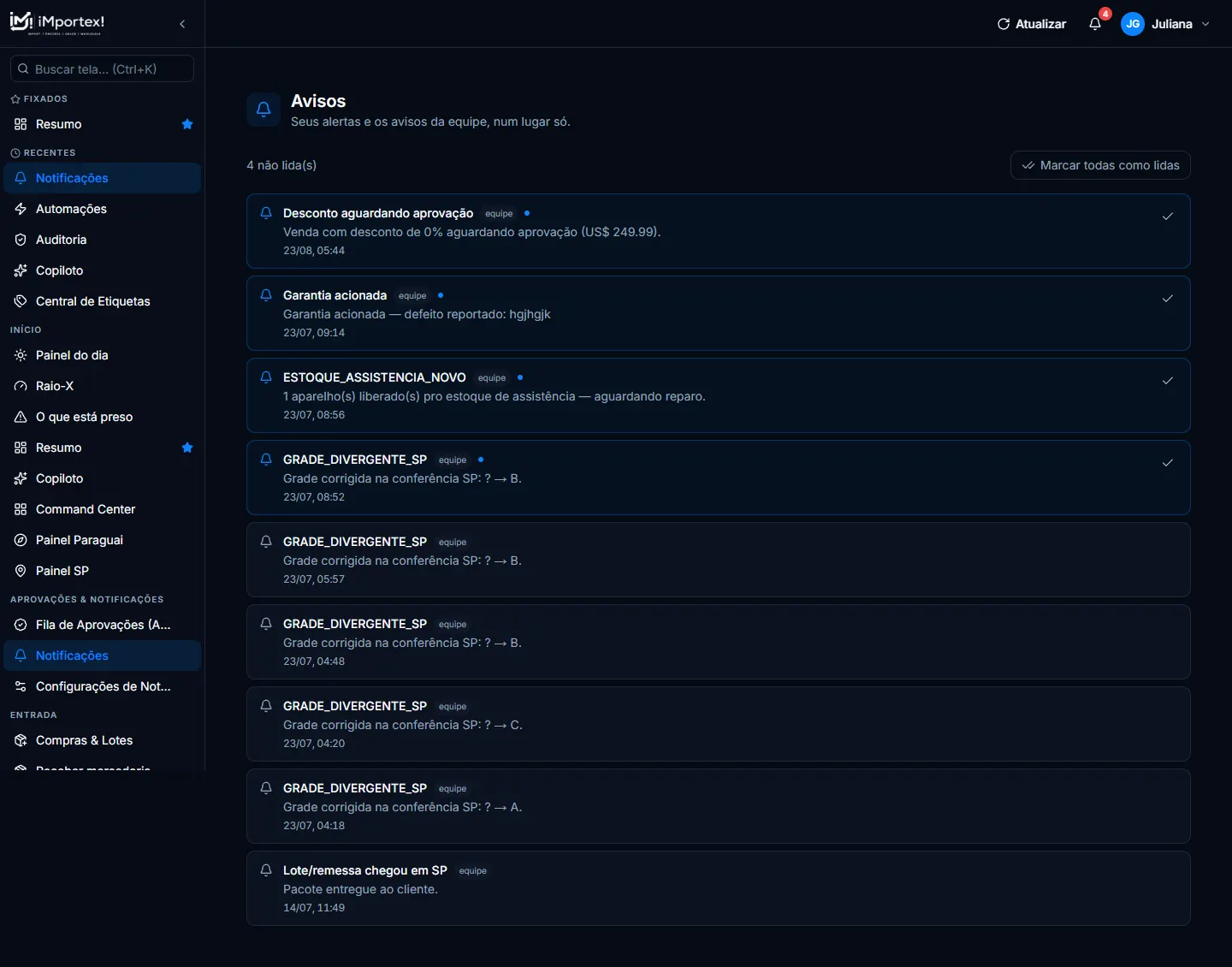The width and height of the screenshot is (1232, 967).
Task: Mark ESTOQUE_ASSISTENCIA_NOVO notification as read
Action: 1167,381
